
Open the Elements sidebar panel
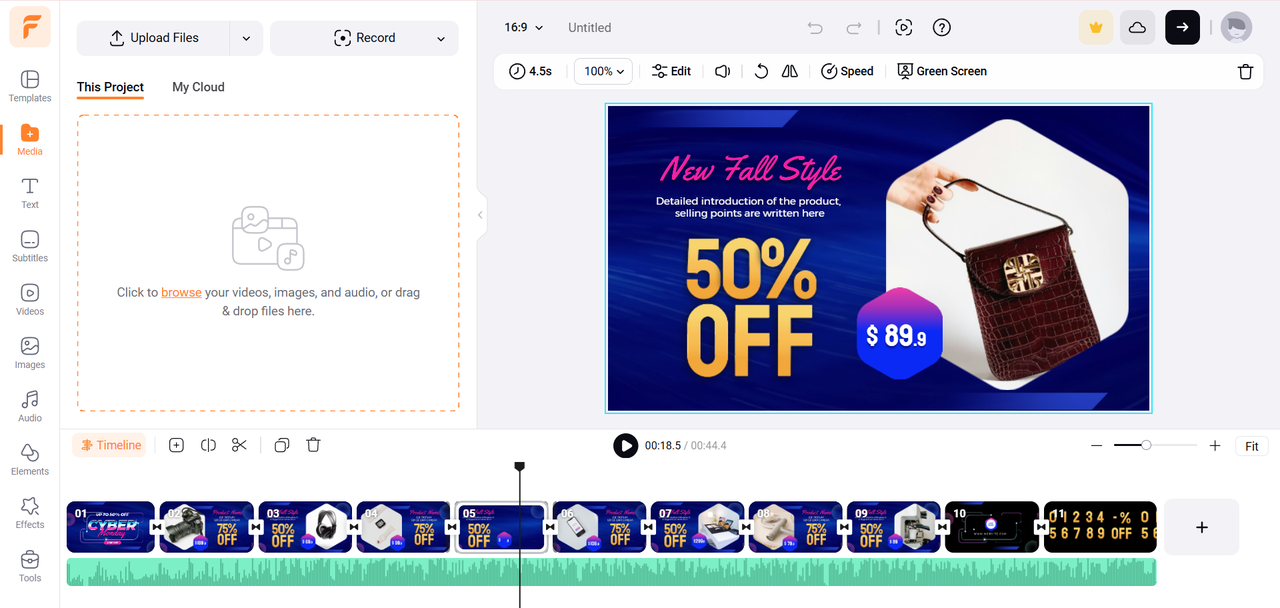pyautogui.click(x=30, y=459)
